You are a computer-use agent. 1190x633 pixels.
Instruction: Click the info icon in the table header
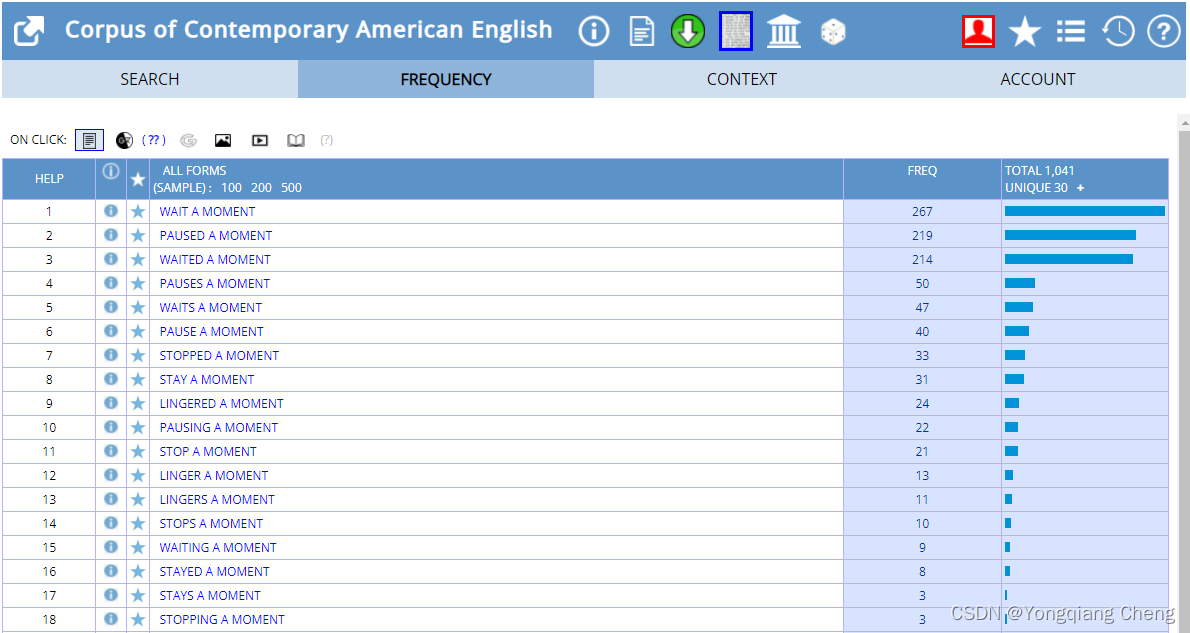[x=111, y=172]
